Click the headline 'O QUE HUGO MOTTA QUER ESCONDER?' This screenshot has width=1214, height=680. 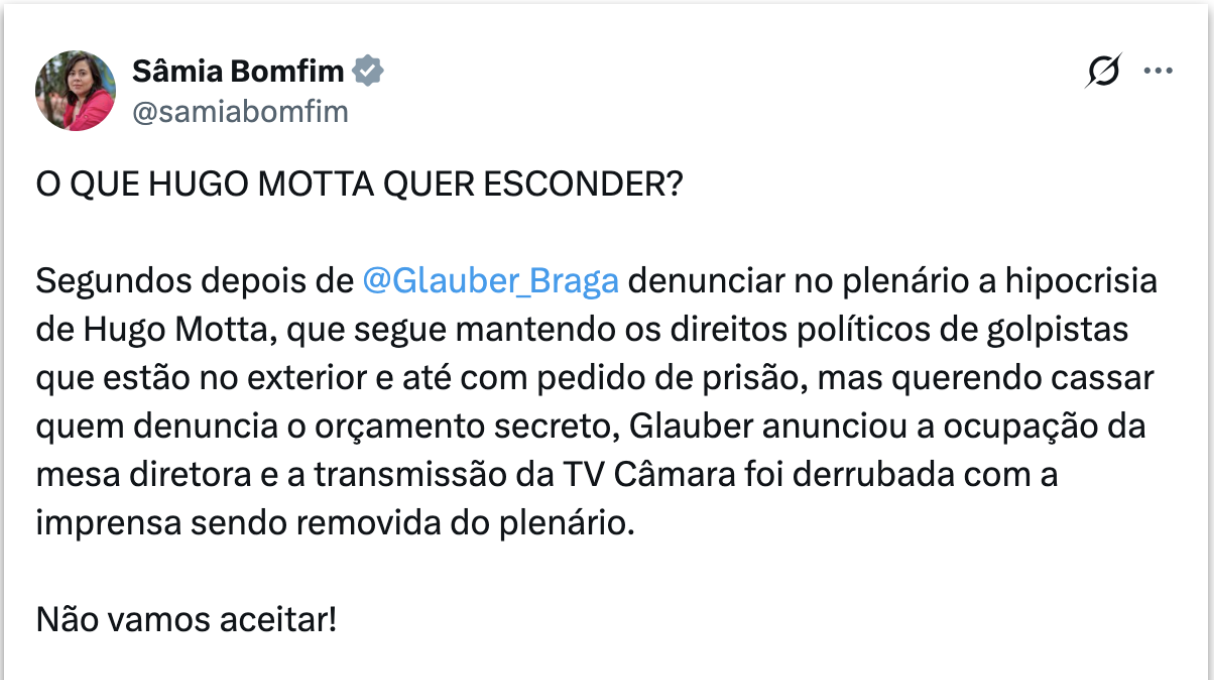[x=358, y=187]
